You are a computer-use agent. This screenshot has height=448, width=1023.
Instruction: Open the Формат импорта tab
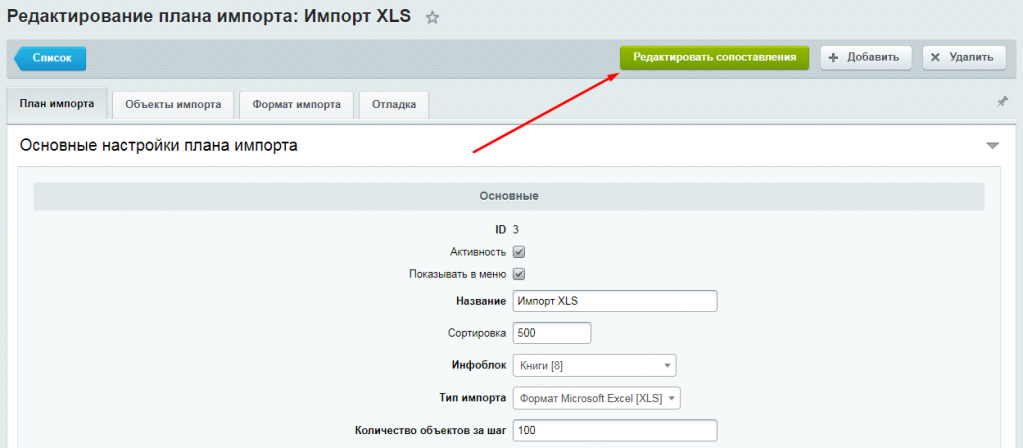[297, 104]
